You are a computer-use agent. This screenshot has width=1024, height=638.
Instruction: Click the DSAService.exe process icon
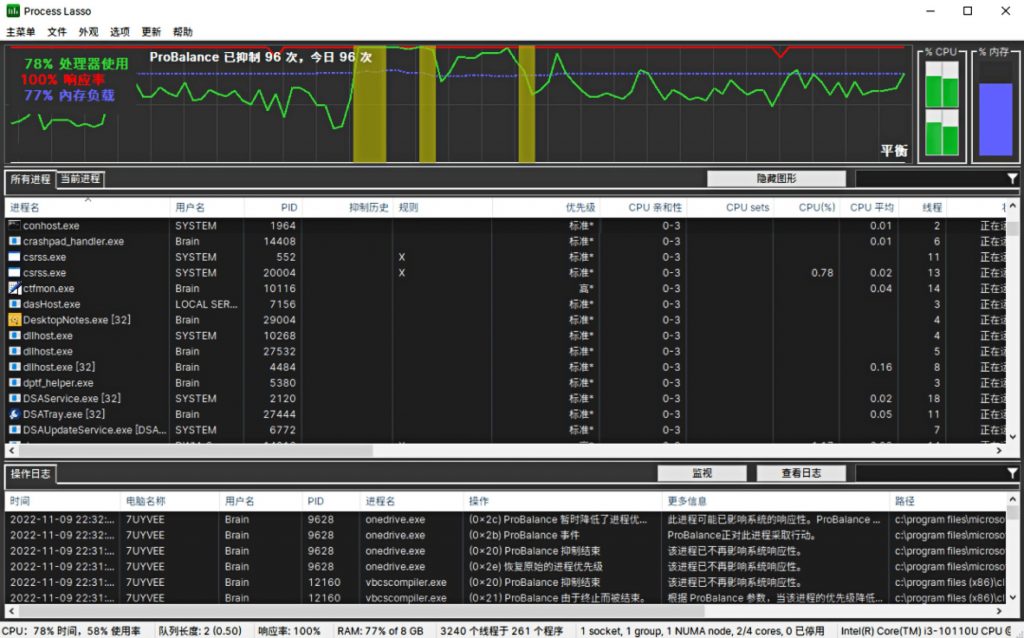[14, 398]
